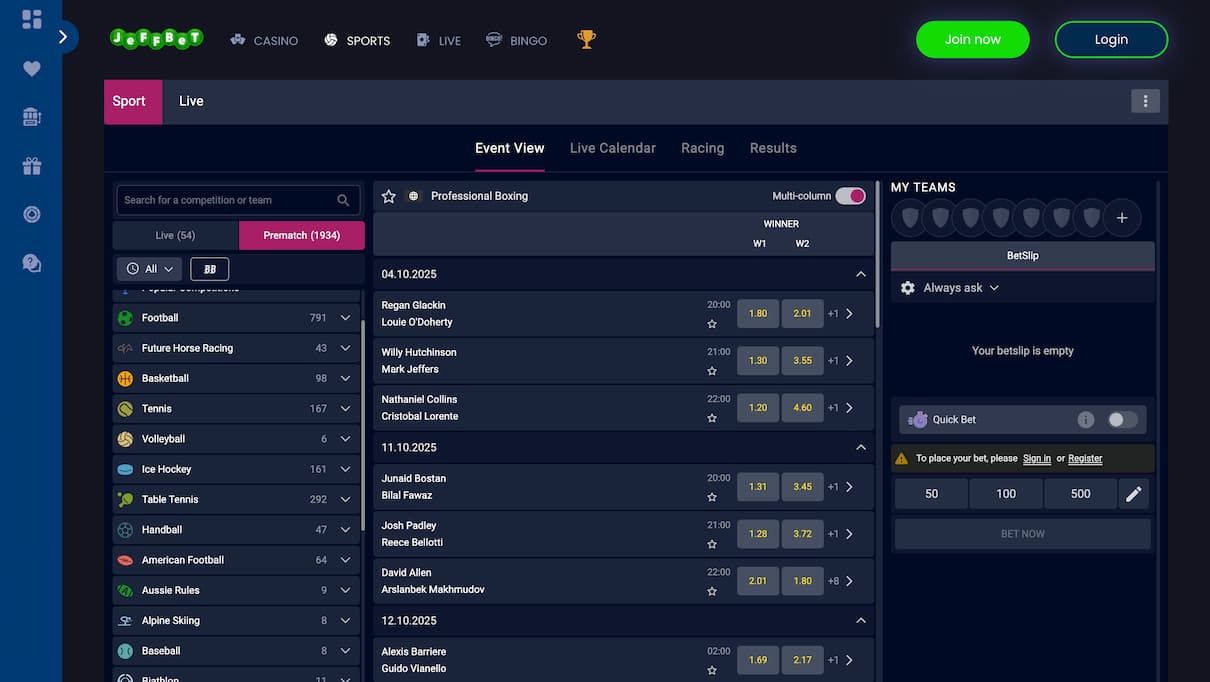Open the live chat support icon

pyautogui.click(x=32, y=263)
